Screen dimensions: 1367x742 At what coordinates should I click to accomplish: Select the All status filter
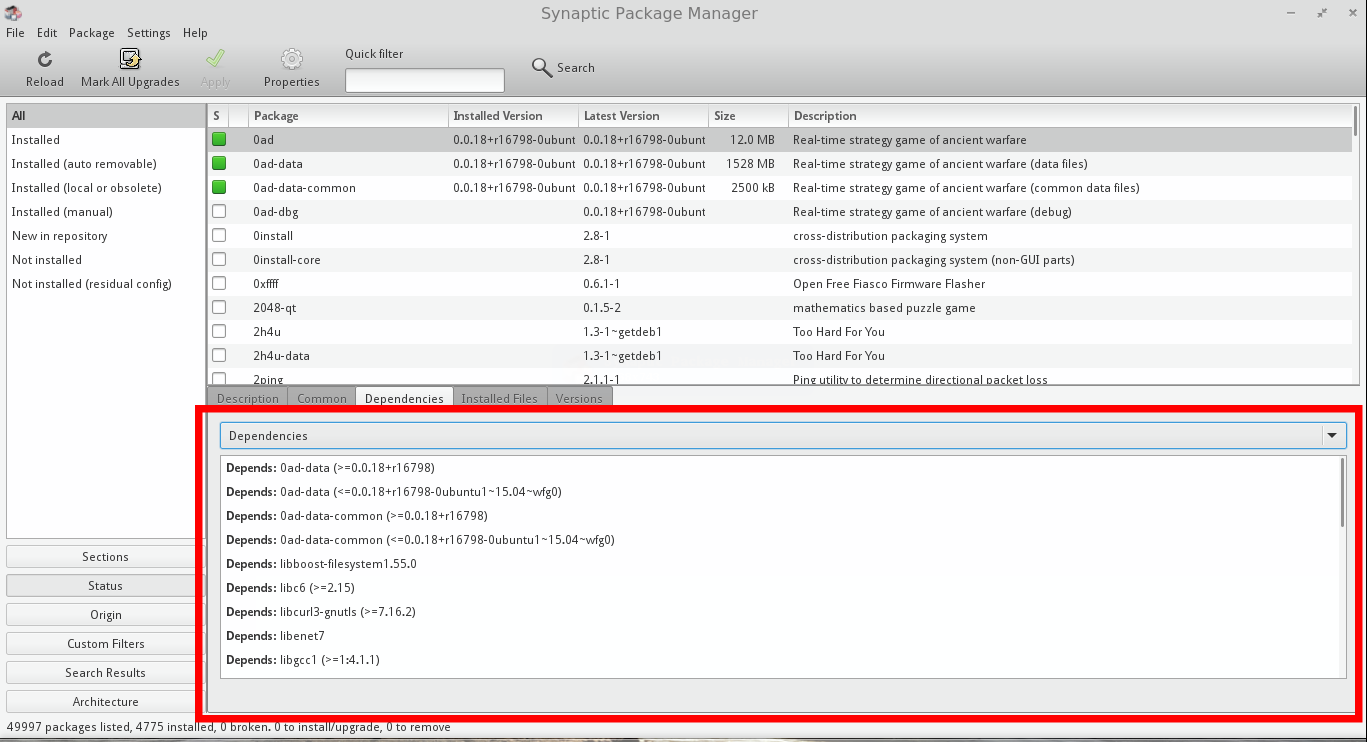(x=105, y=116)
